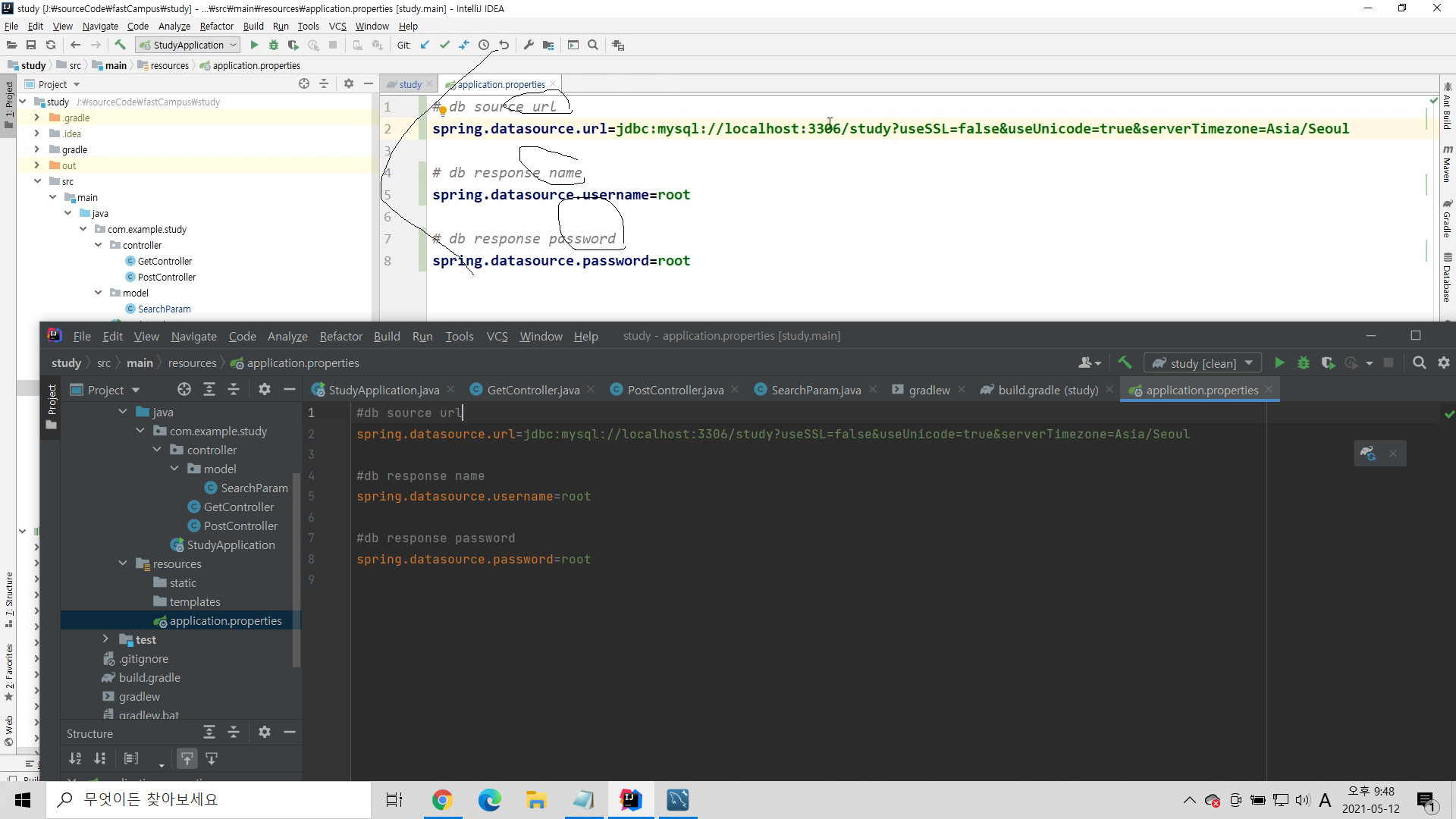Switch to the build.gradle (study) tab
This screenshot has width=1456, height=819.
click(1047, 390)
